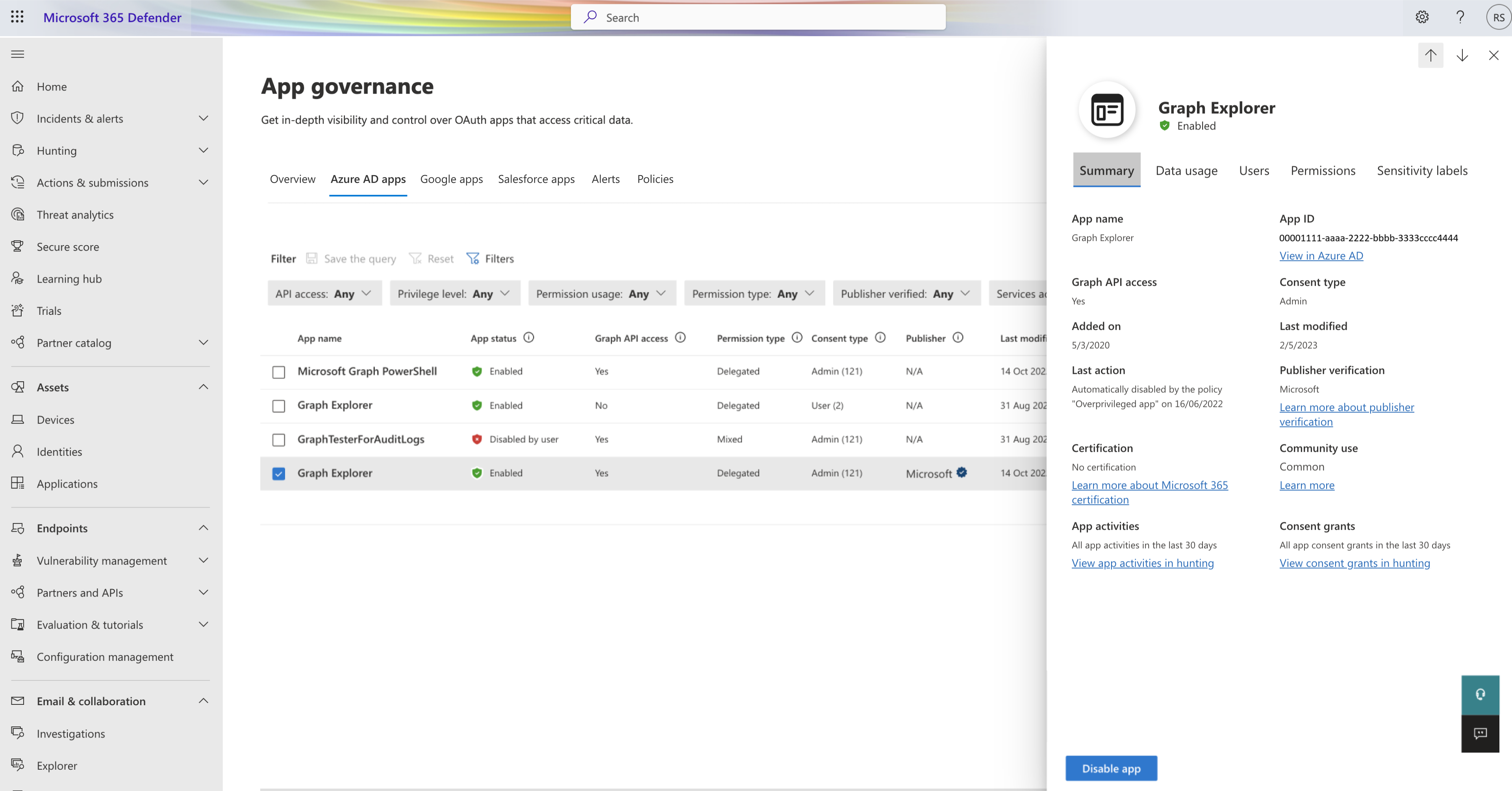Click the Disable app button
Image resolution: width=1512 pixels, height=791 pixels.
(1111, 768)
